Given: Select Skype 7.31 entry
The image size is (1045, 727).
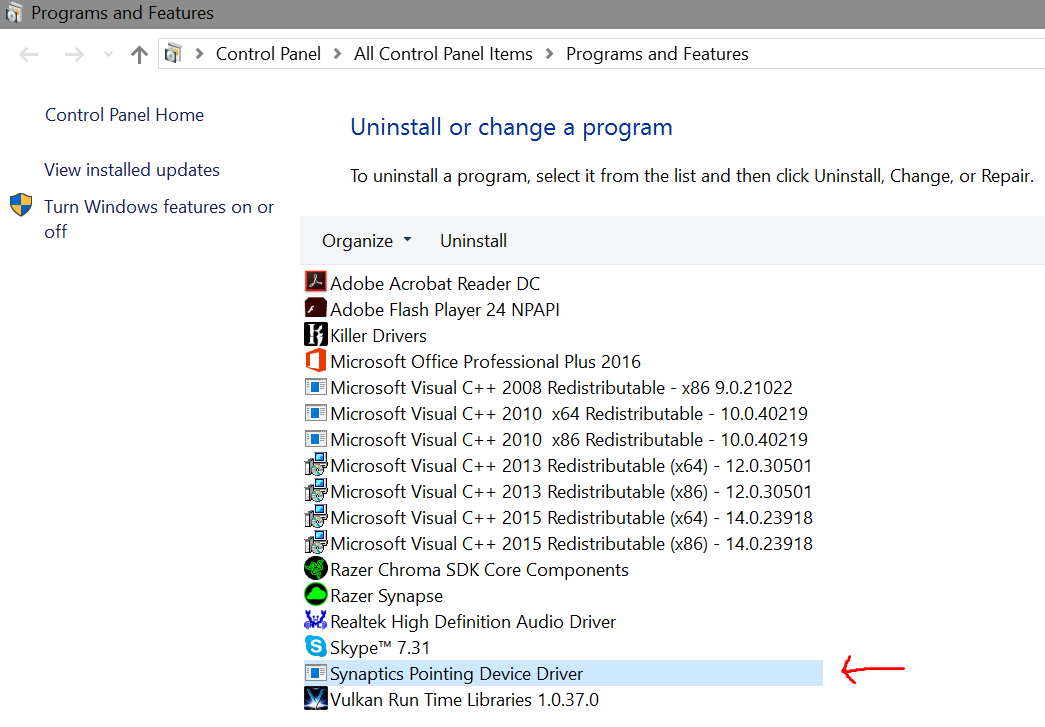Looking at the screenshot, I should 380,648.
